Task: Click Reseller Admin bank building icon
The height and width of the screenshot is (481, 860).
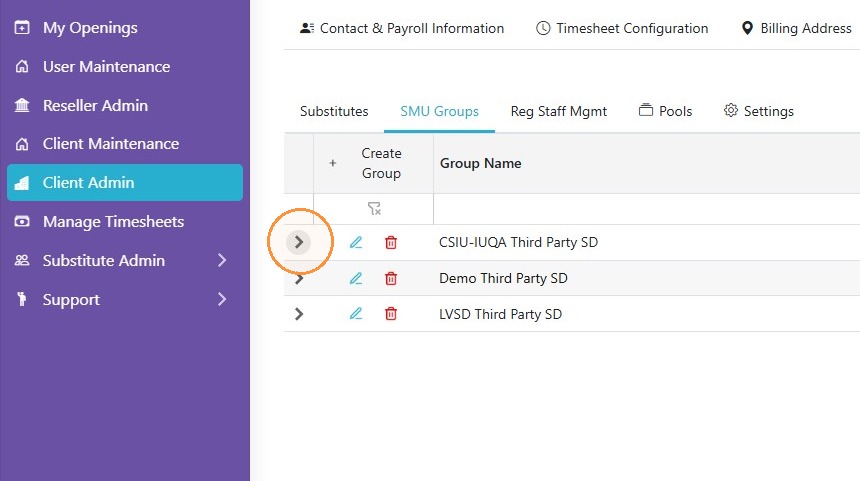Action: tap(22, 105)
